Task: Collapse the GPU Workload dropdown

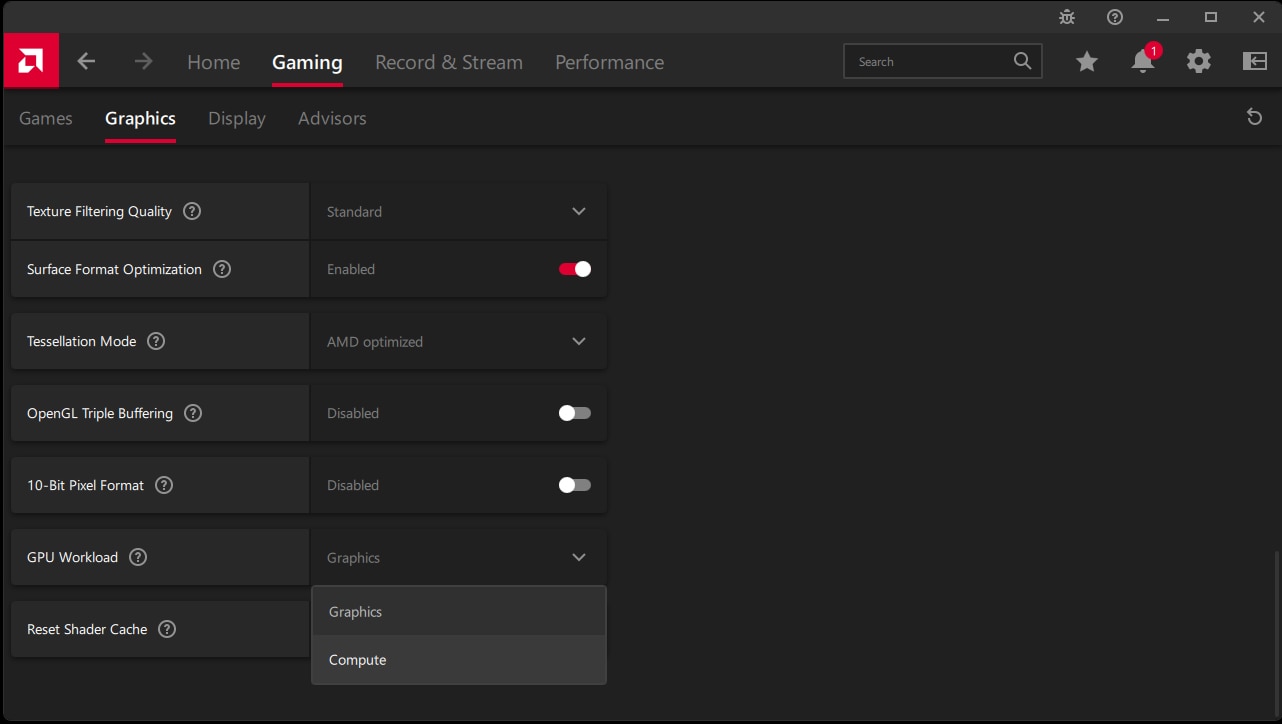Action: 459,557
